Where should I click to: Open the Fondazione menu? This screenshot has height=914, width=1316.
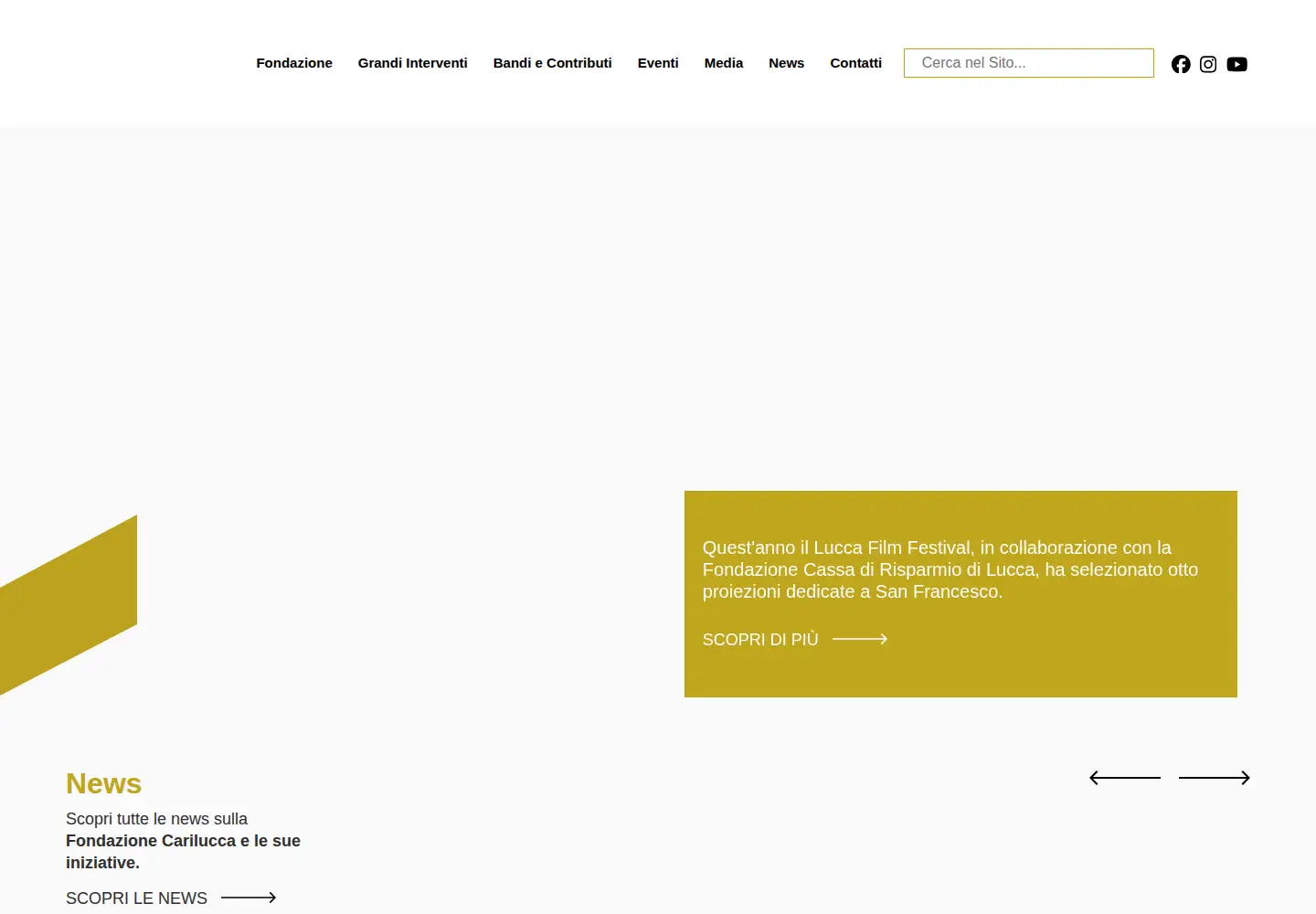click(294, 63)
